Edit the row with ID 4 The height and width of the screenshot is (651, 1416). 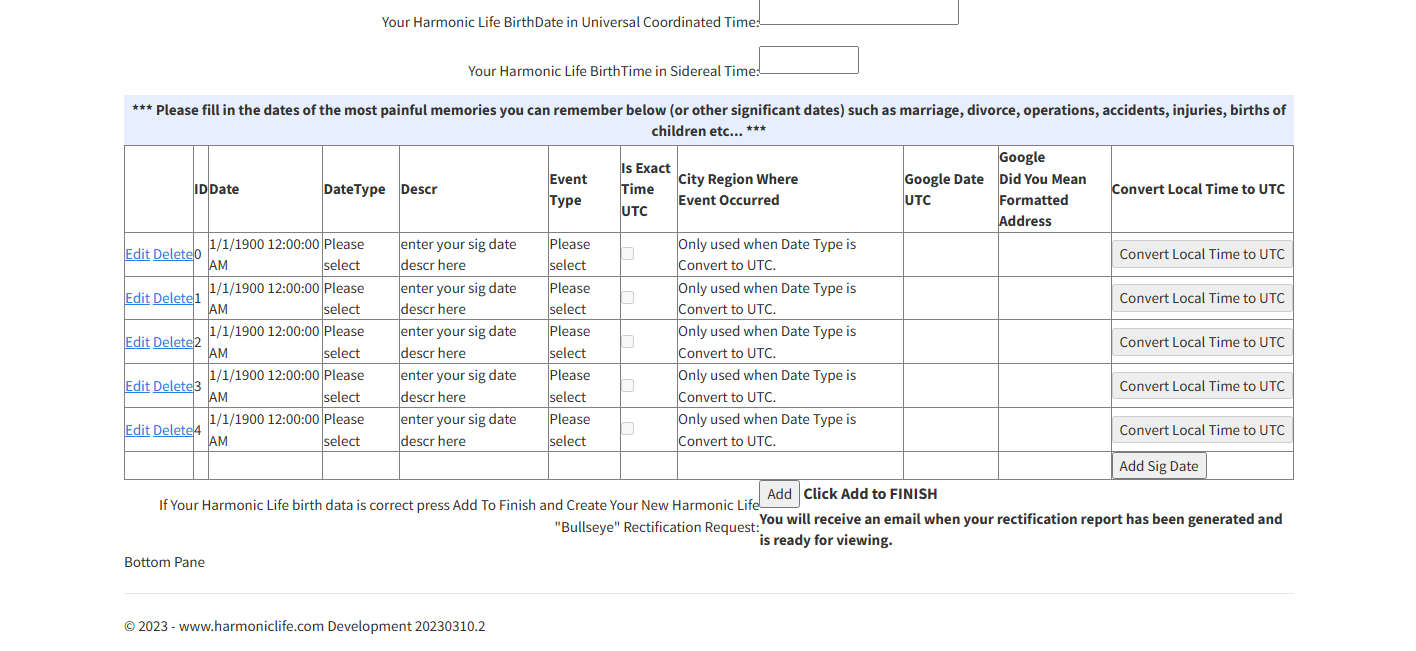click(137, 430)
